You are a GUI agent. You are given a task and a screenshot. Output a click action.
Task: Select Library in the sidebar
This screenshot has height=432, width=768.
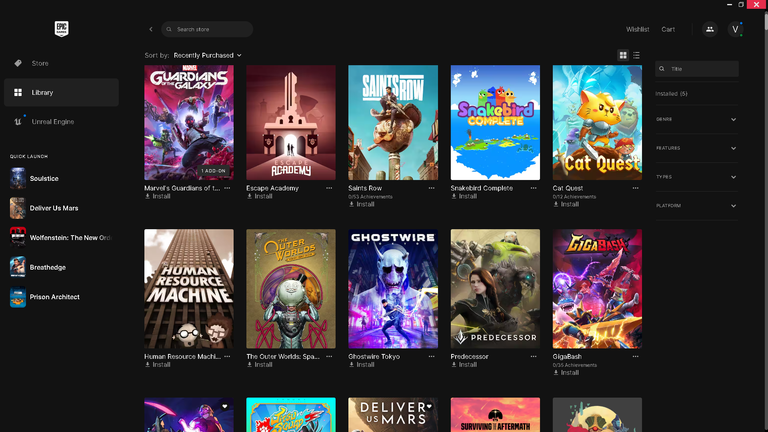coord(61,93)
